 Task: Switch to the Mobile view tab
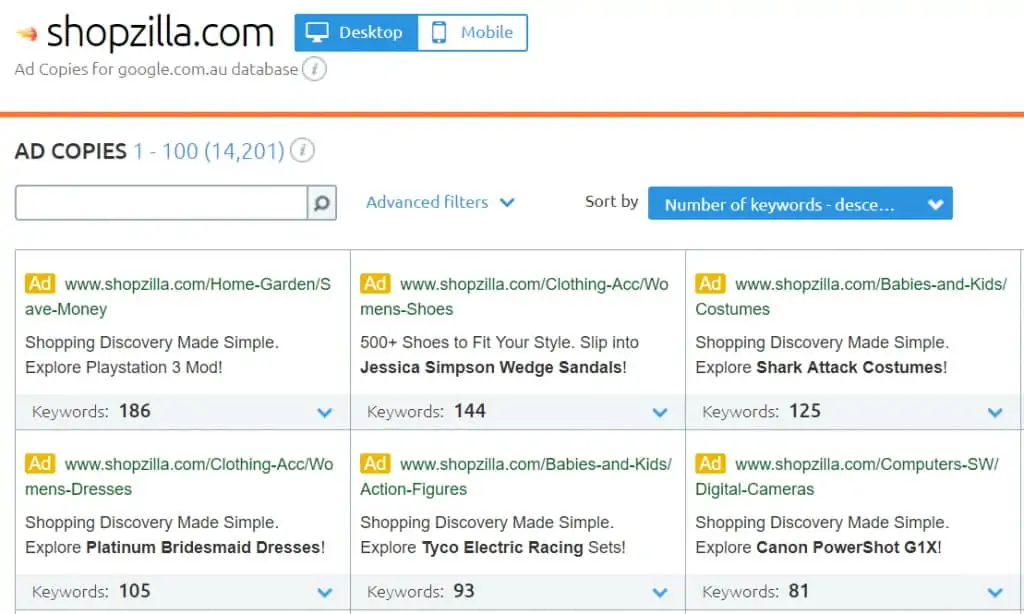(x=472, y=33)
